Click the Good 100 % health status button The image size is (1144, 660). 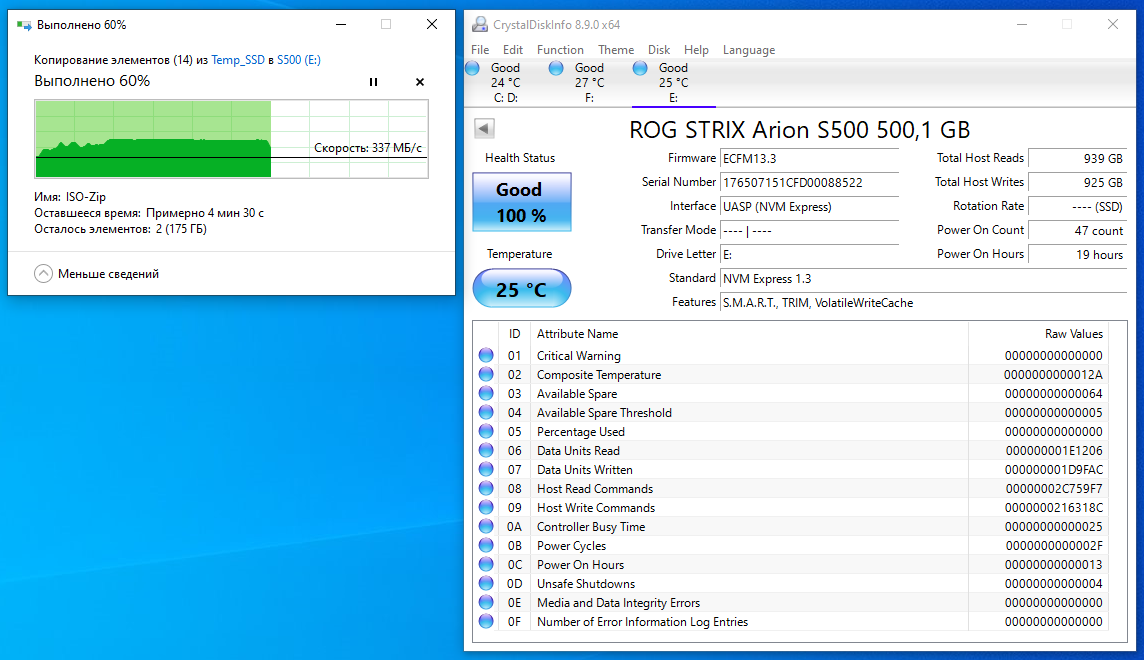(521, 202)
